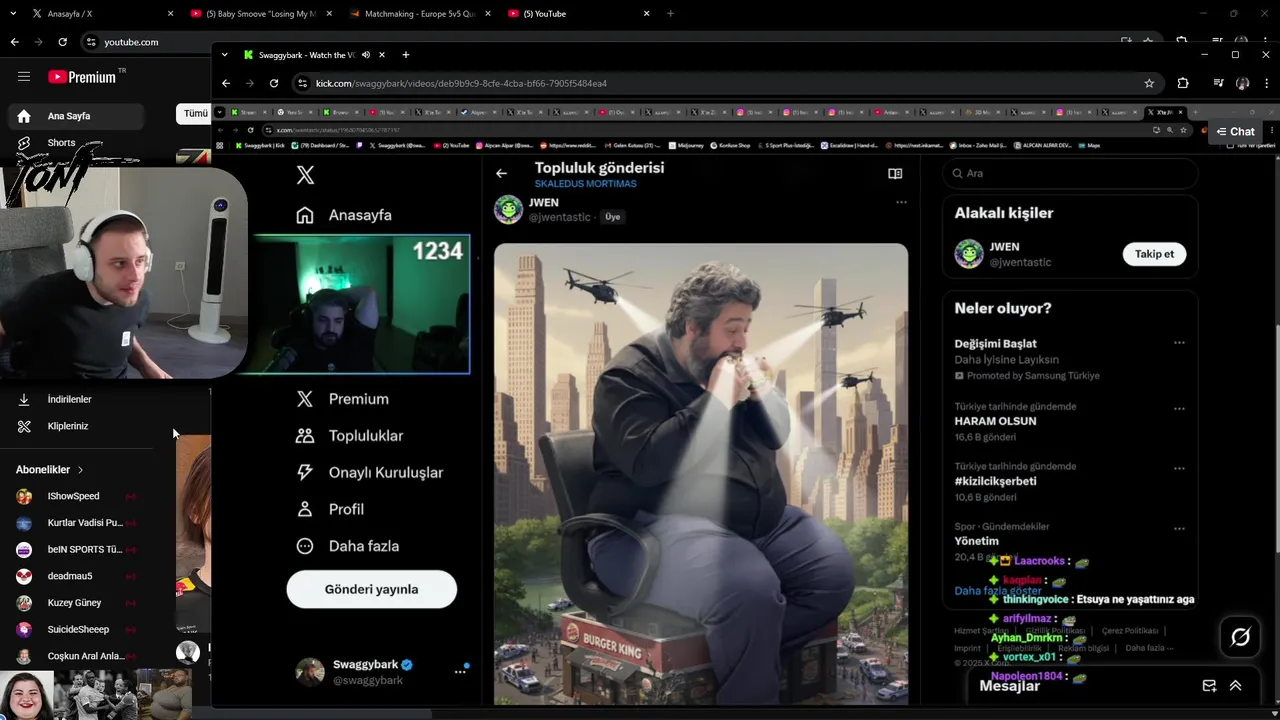Open Onaylı Kuruluşlar in X sidebar
Screen dimensions: 1280x720
pyautogui.click(x=369, y=472)
